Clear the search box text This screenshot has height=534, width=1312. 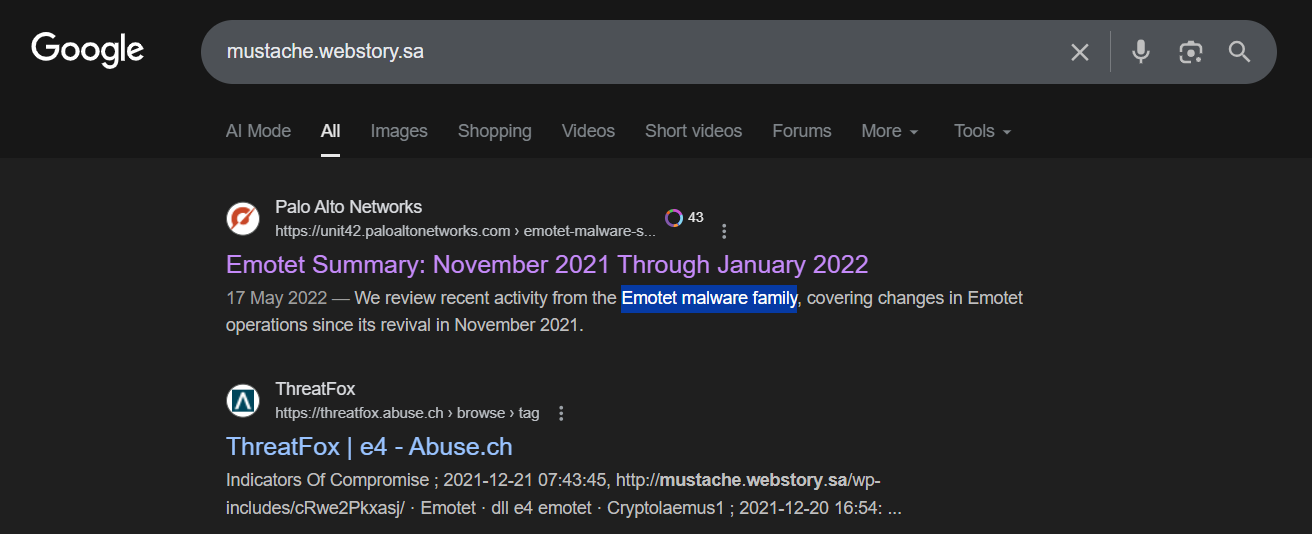pos(1079,52)
